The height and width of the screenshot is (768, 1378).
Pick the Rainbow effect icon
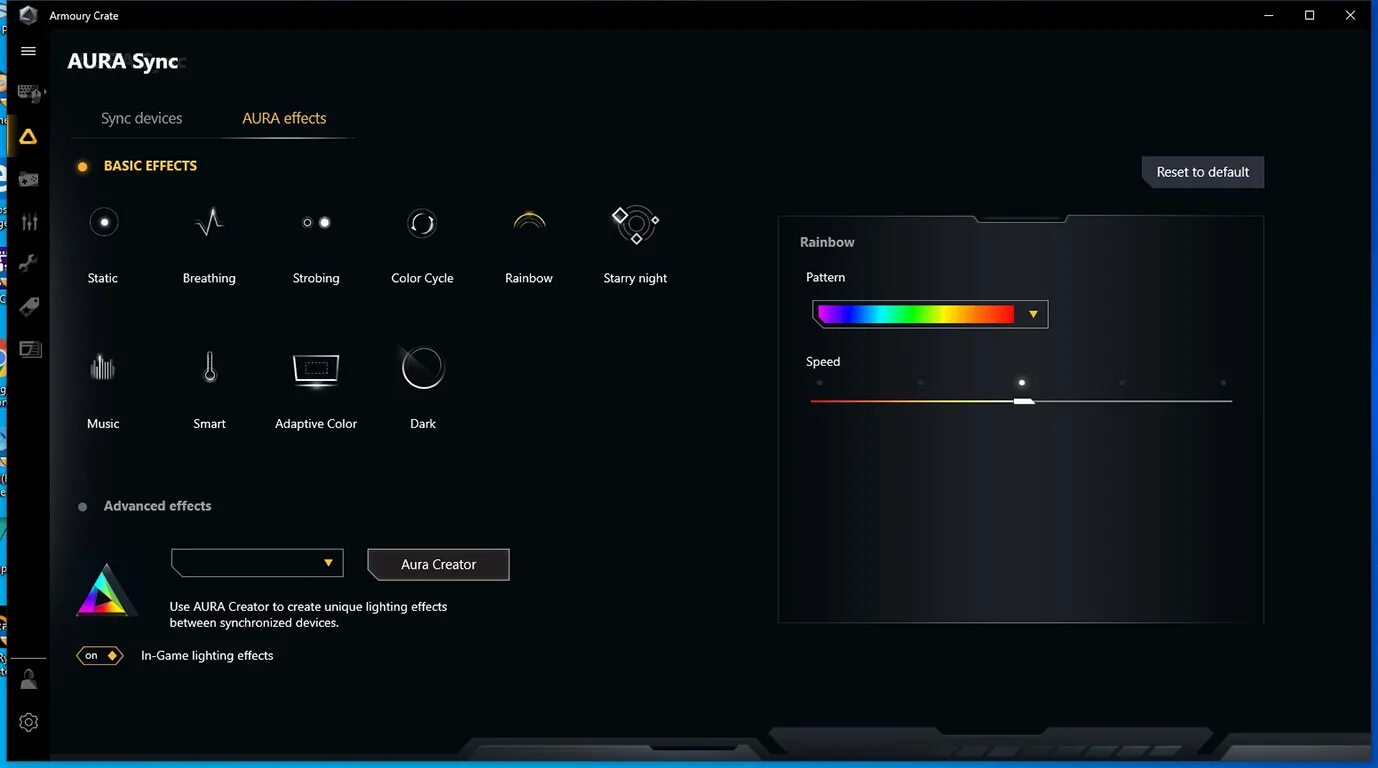tap(529, 221)
